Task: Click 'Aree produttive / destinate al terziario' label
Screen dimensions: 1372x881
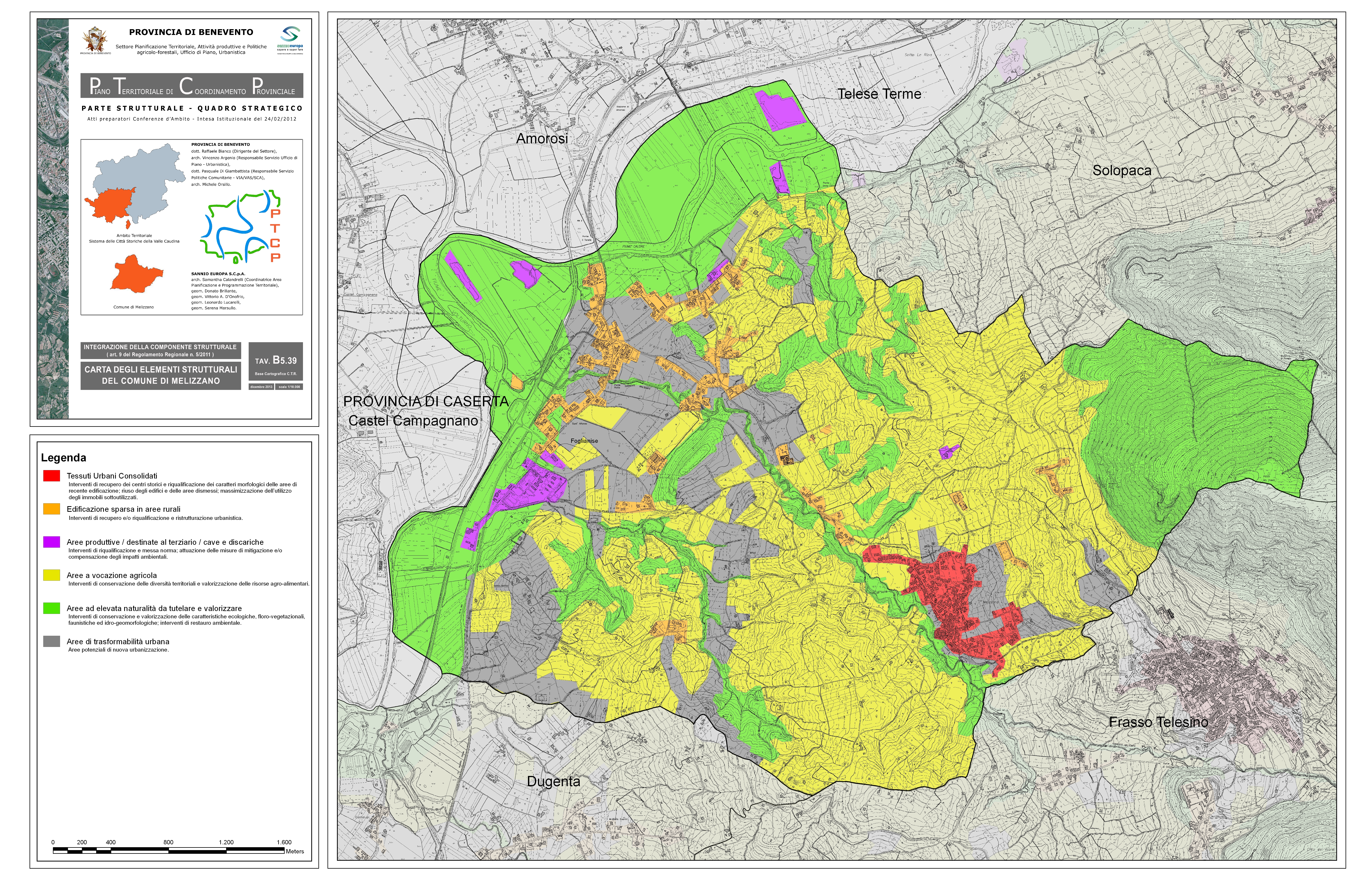Action: coord(165,542)
